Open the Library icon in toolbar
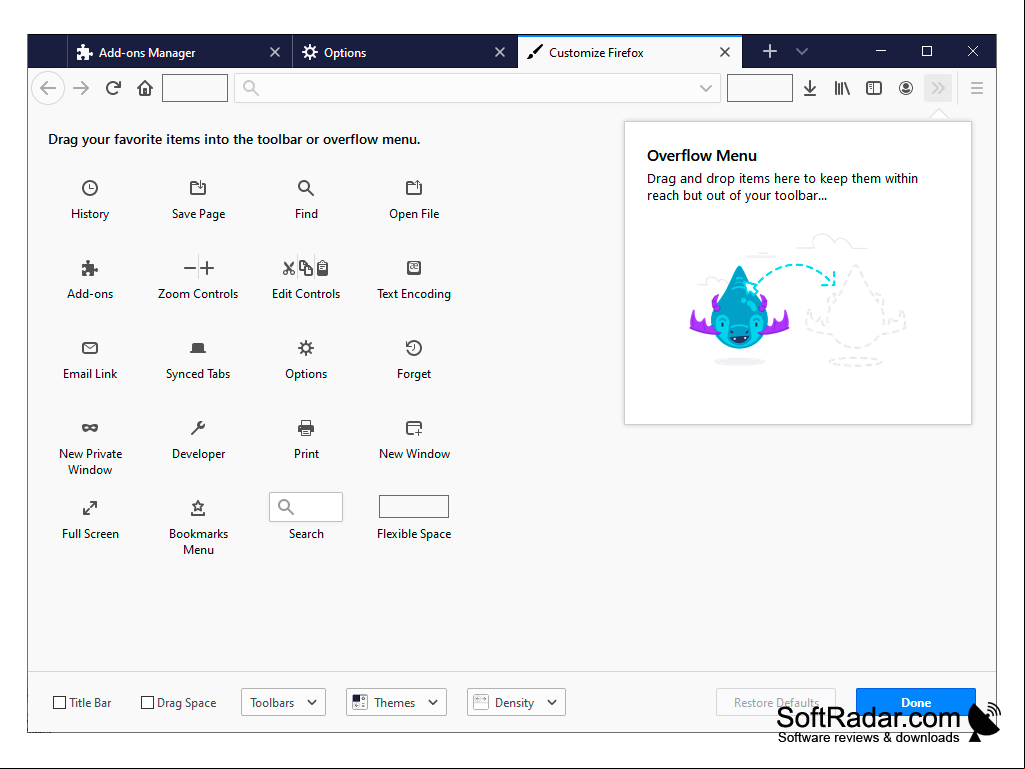The height and width of the screenshot is (769, 1025). click(x=842, y=88)
